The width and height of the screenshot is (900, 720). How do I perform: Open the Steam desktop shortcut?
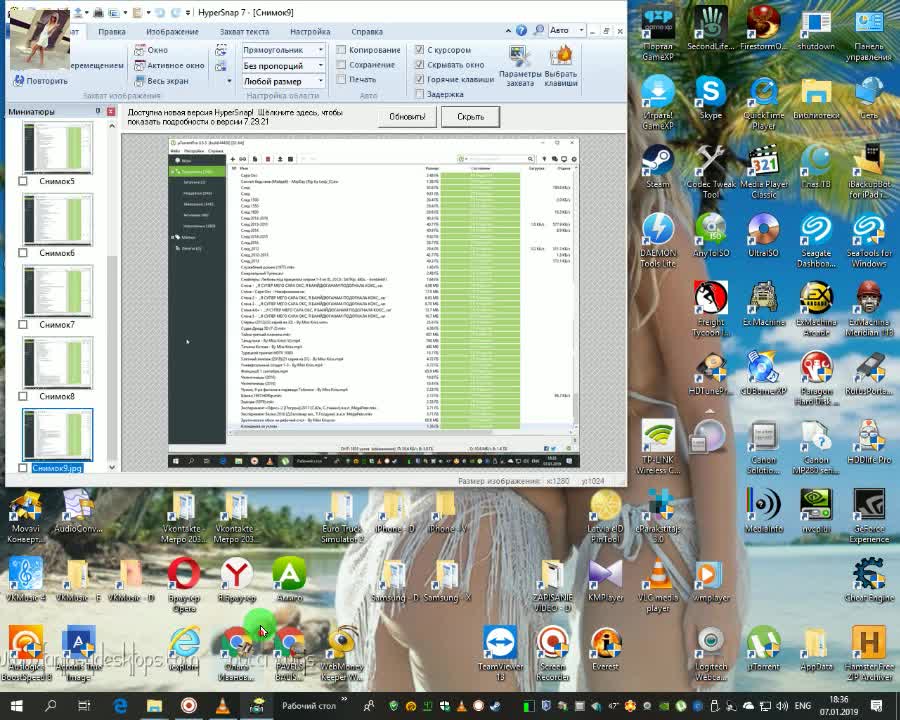(x=658, y=164)
